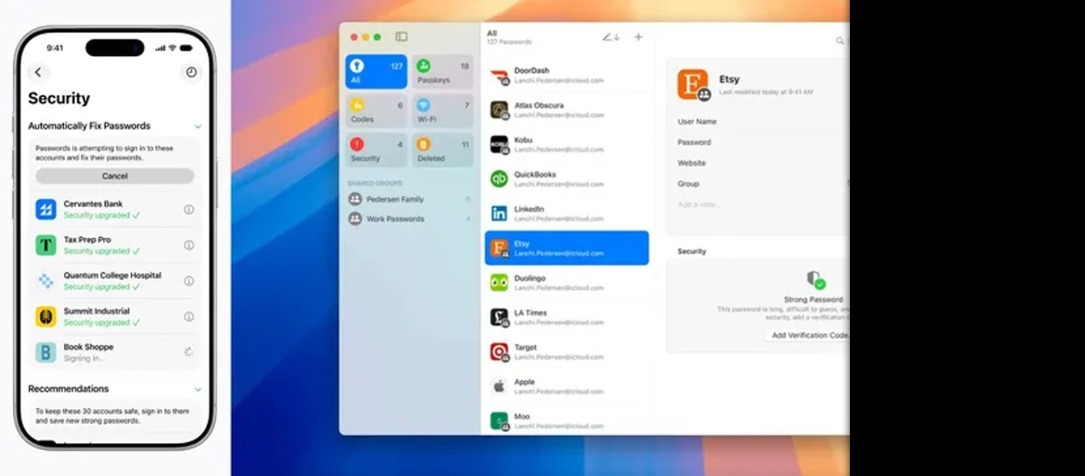Open the sort options dropdown
This screenshot has height=476, width=1085.
[610, 37]
